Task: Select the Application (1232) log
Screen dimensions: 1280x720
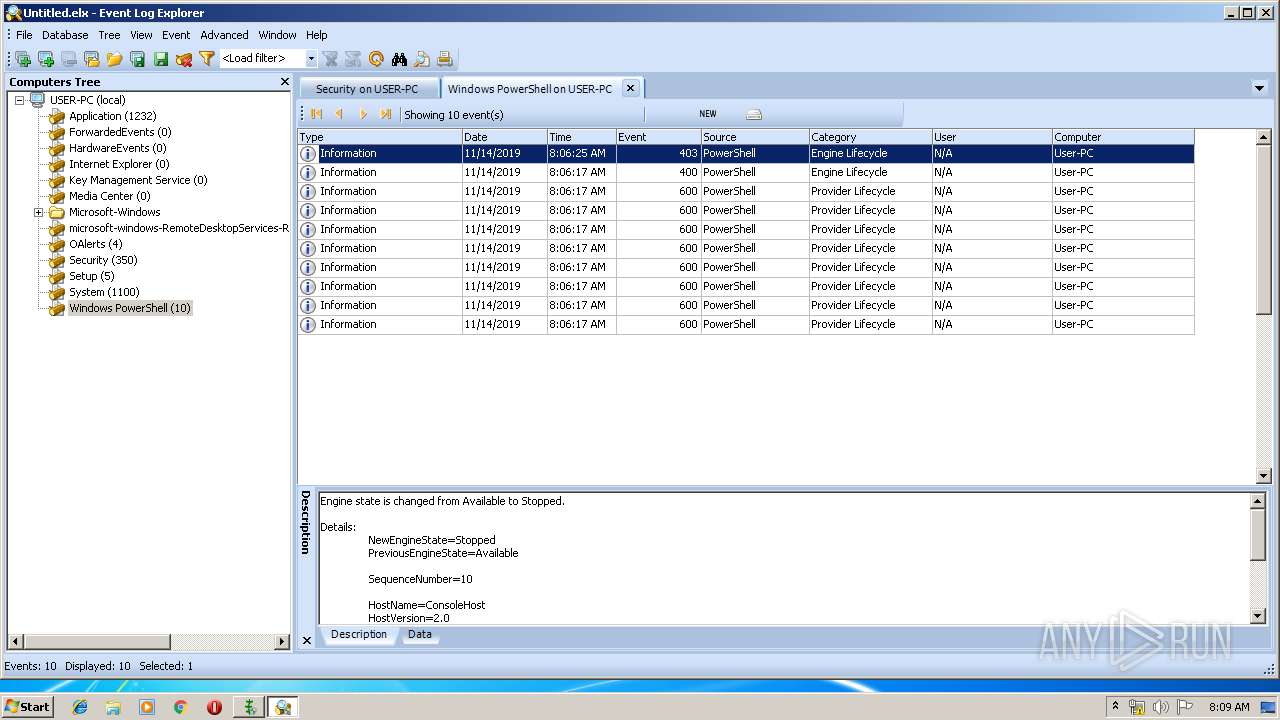Action: click(x=112, y=116)
